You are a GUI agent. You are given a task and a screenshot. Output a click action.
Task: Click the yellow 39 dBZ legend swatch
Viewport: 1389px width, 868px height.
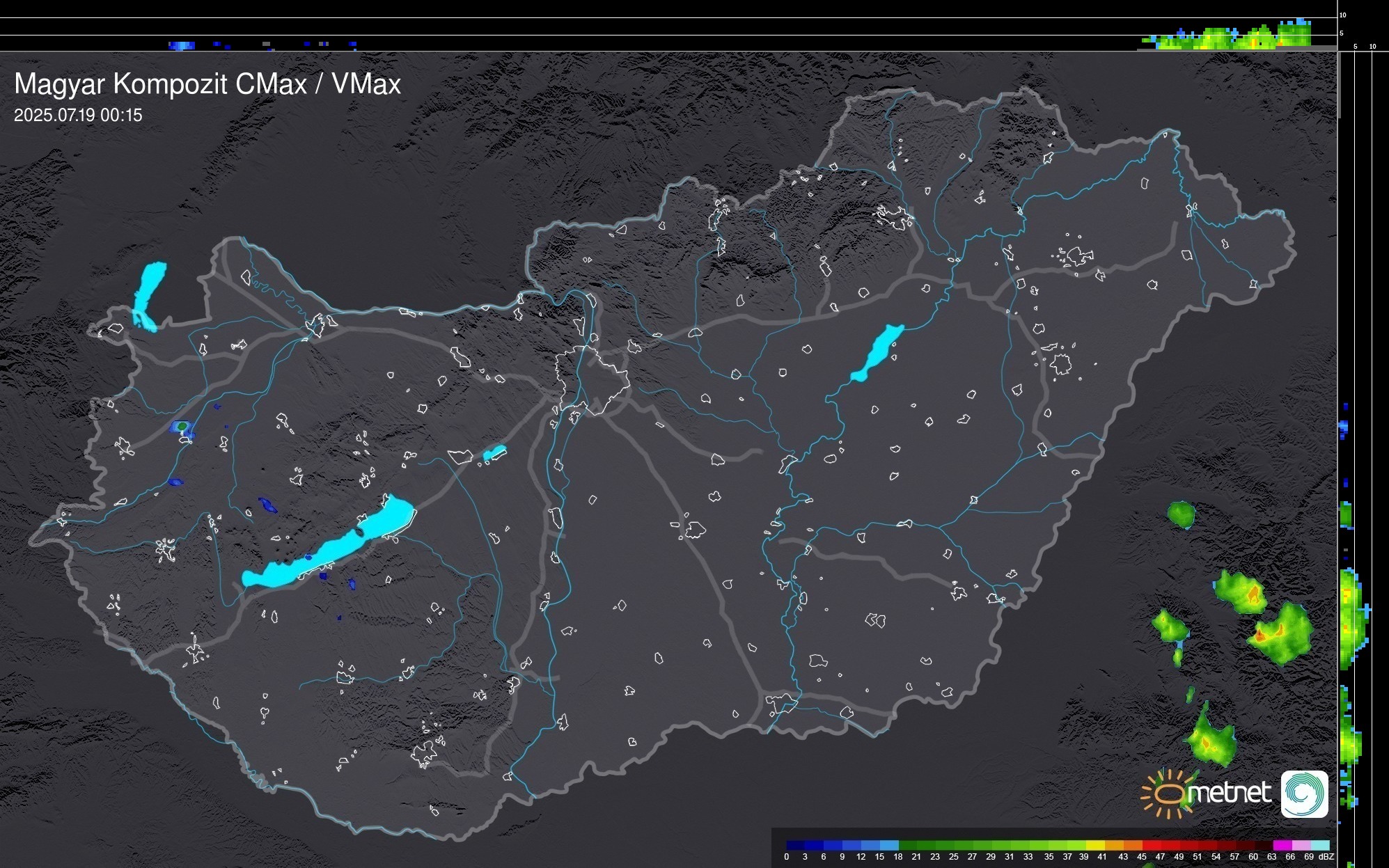click(x=1095, y=845)
